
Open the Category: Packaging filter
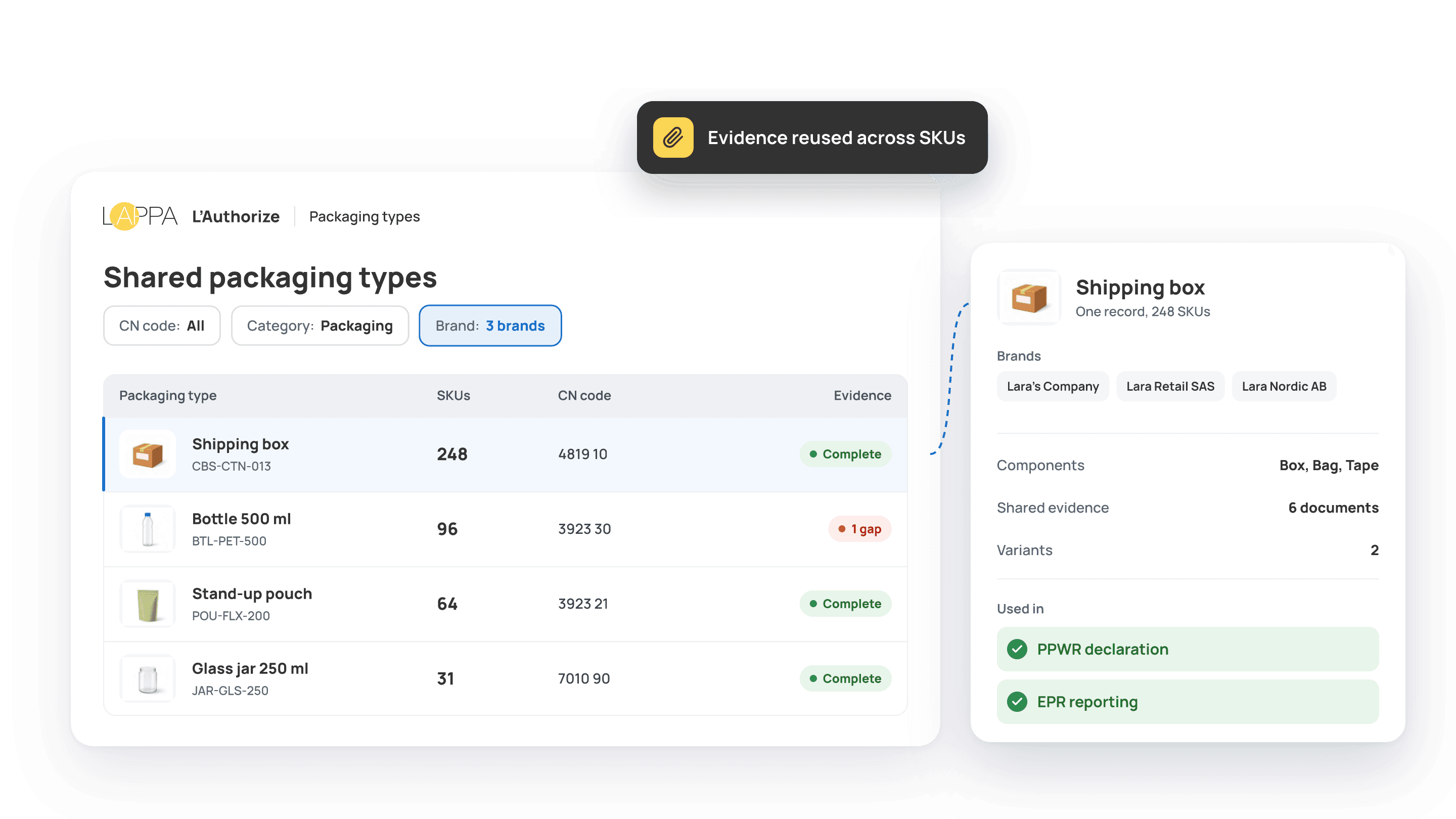320,326
